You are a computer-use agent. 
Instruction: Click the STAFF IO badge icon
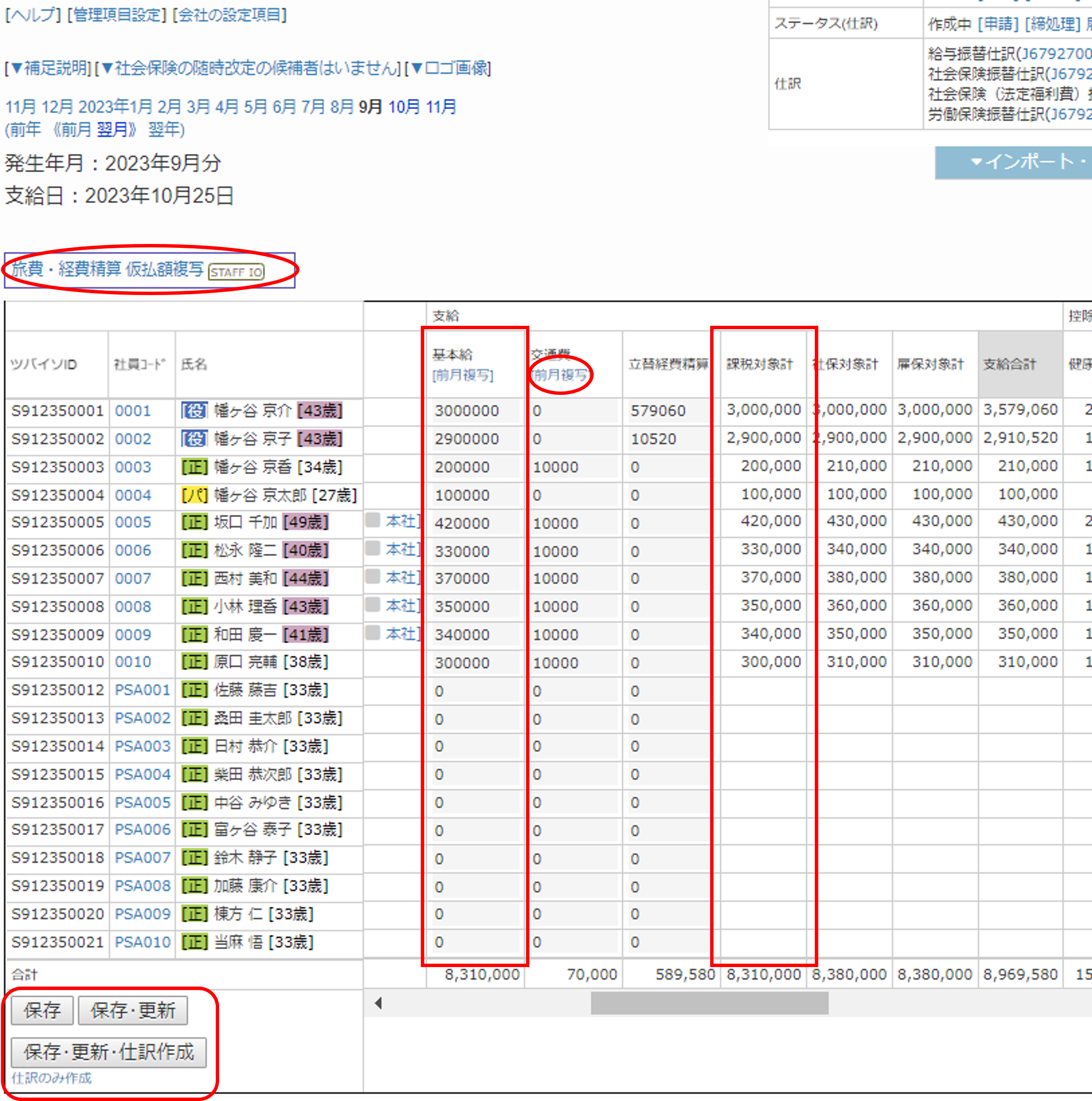click(236, 272)
